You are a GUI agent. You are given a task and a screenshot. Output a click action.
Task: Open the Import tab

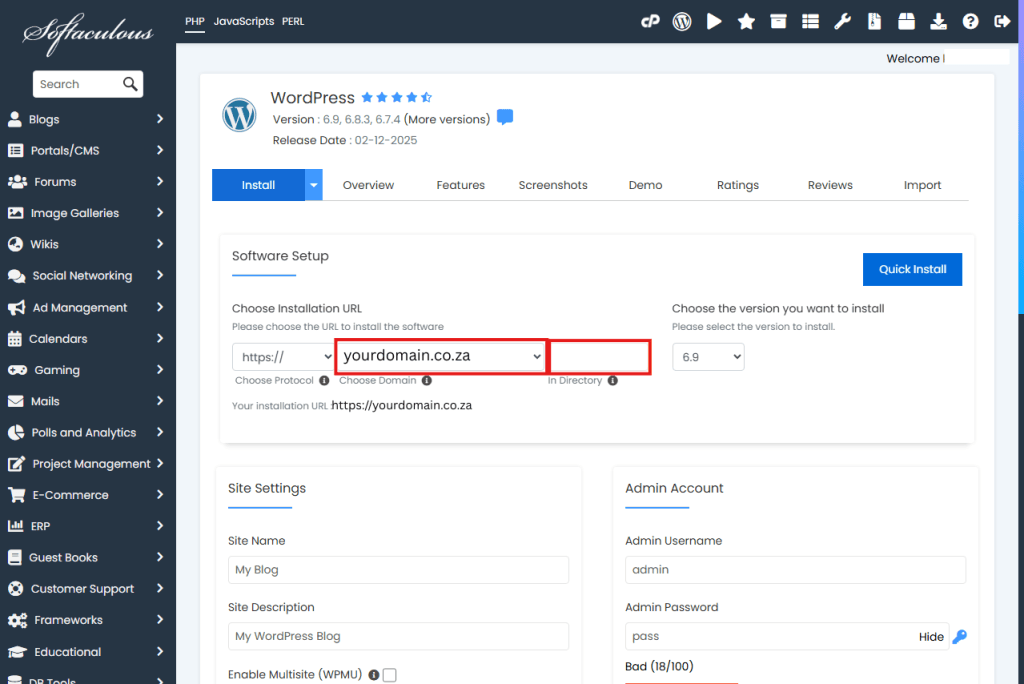tap(922, 185)
